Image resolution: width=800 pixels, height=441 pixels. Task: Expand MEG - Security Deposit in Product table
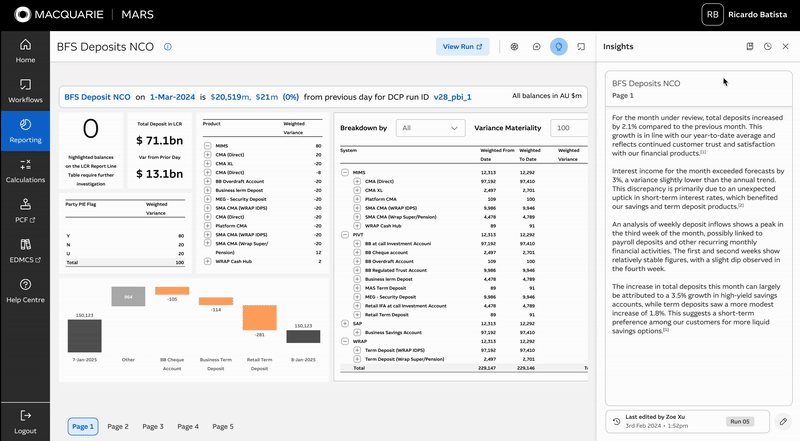tap(208, 199)
